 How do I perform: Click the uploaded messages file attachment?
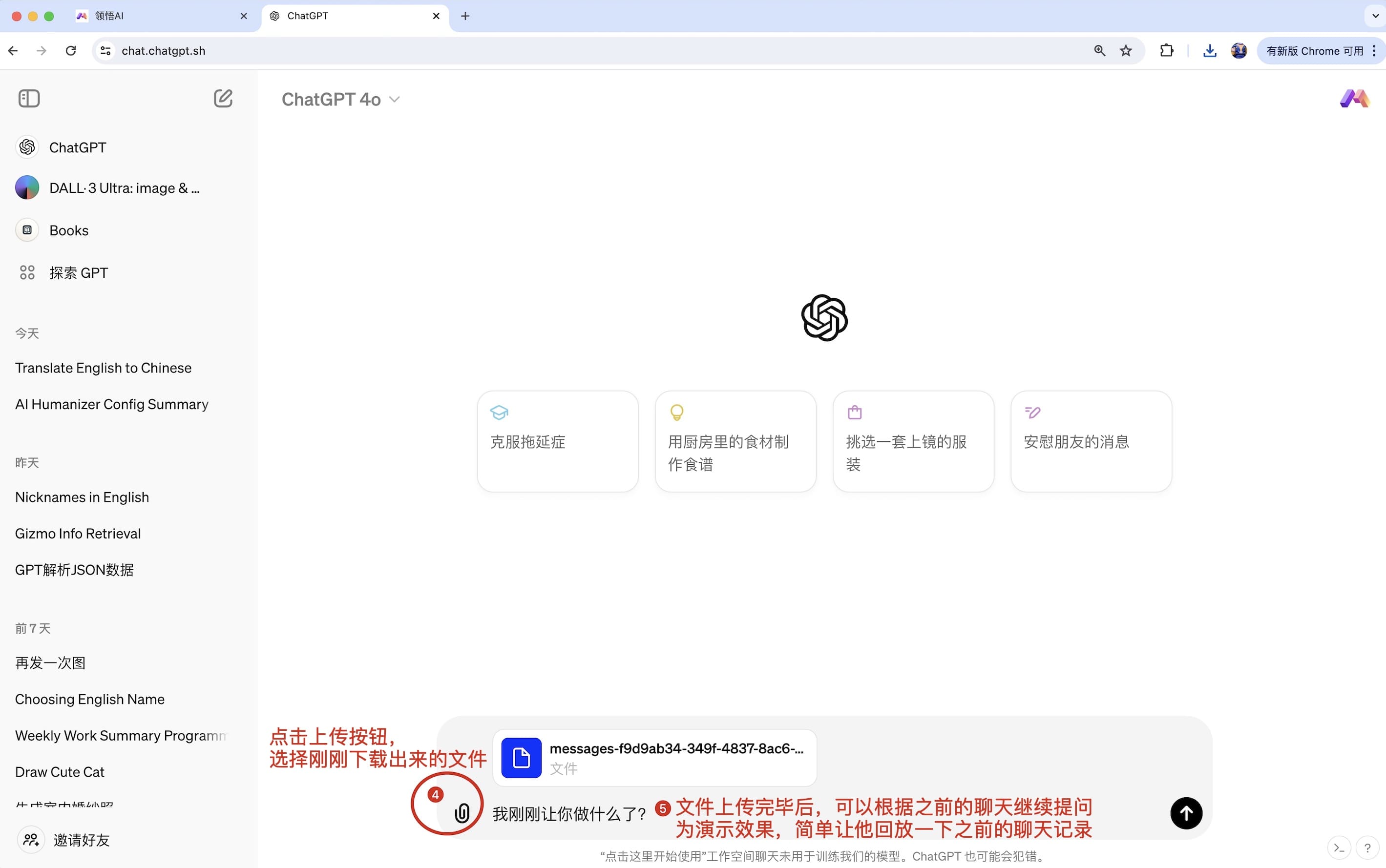tap(654, 758)
